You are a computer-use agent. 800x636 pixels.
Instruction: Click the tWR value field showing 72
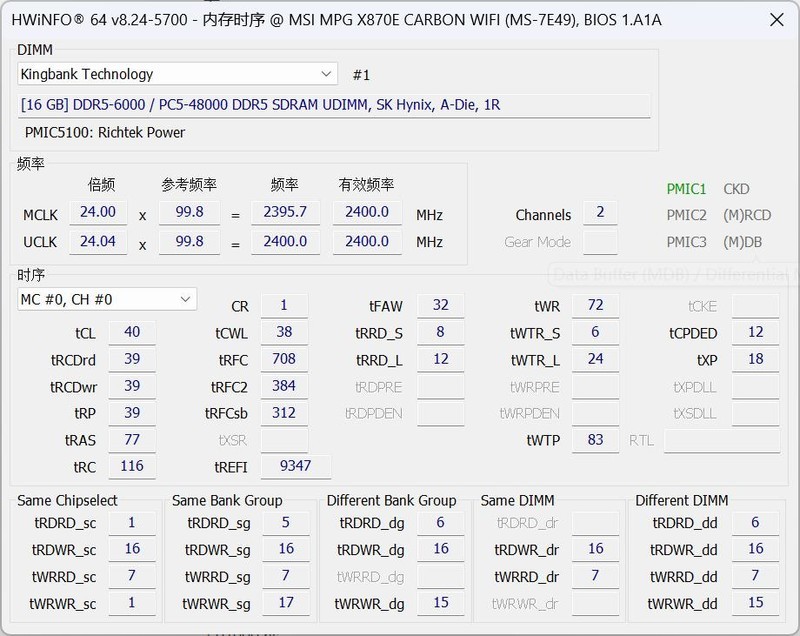595,304
